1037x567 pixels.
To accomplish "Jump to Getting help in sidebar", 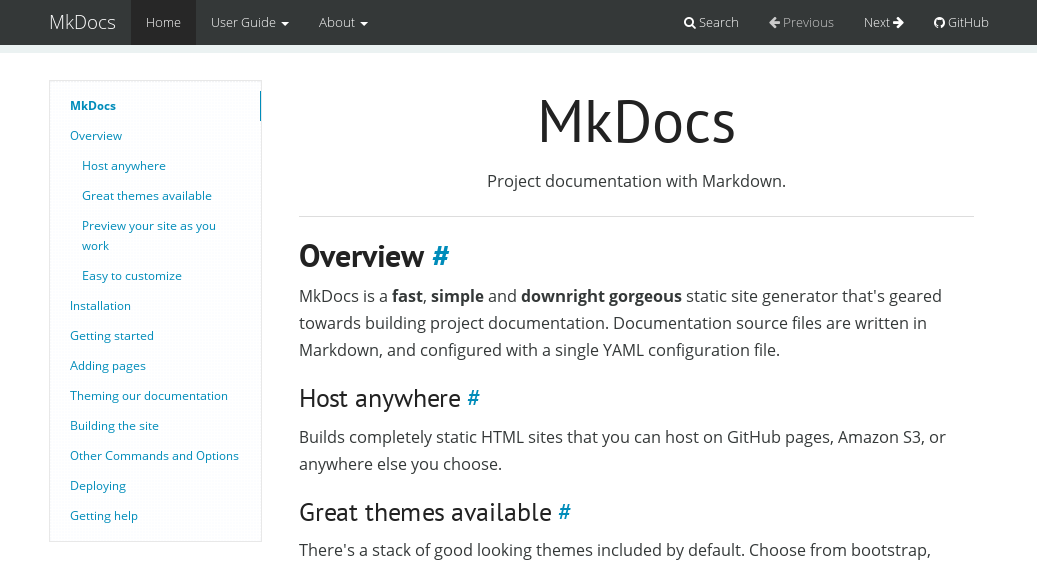I will tap(104, 516).
